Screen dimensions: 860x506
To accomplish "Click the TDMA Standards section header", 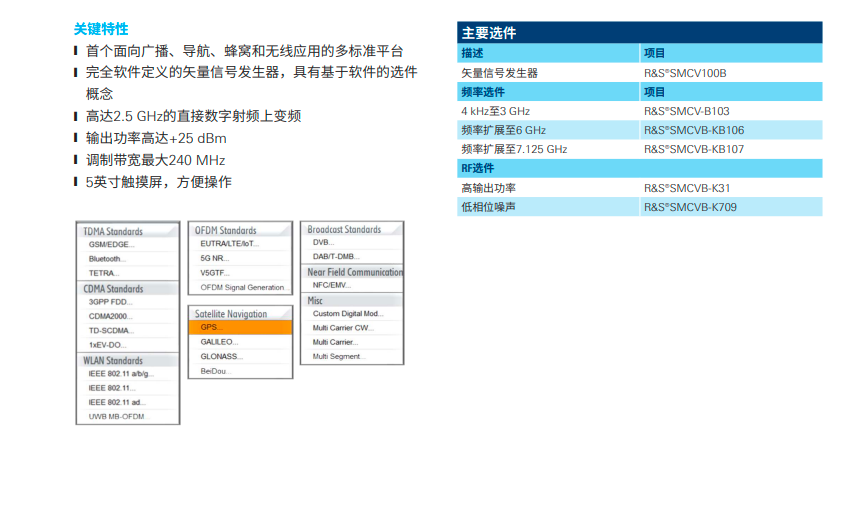I will [113, 231].
